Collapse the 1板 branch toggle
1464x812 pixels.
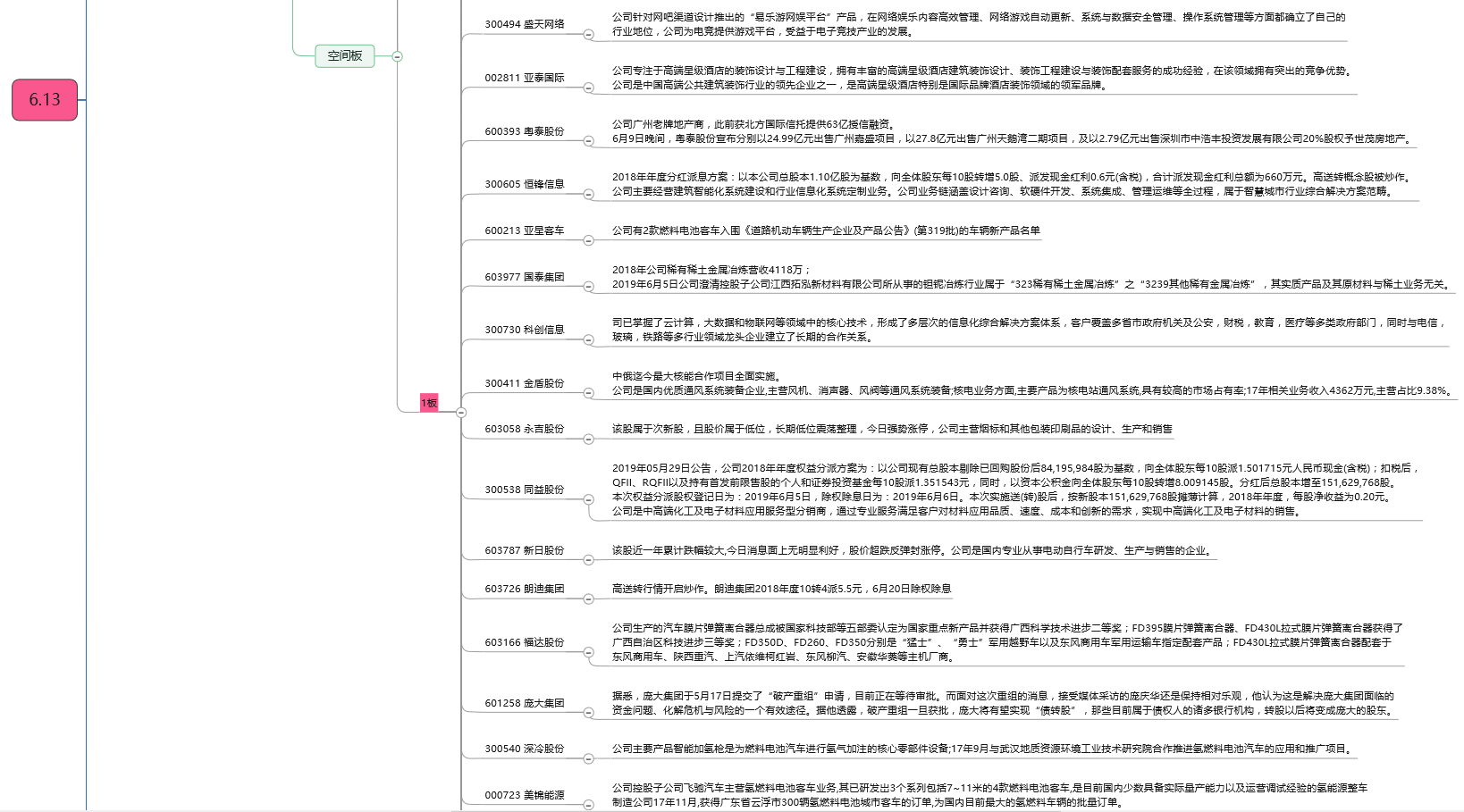click(x=461, y=413)
